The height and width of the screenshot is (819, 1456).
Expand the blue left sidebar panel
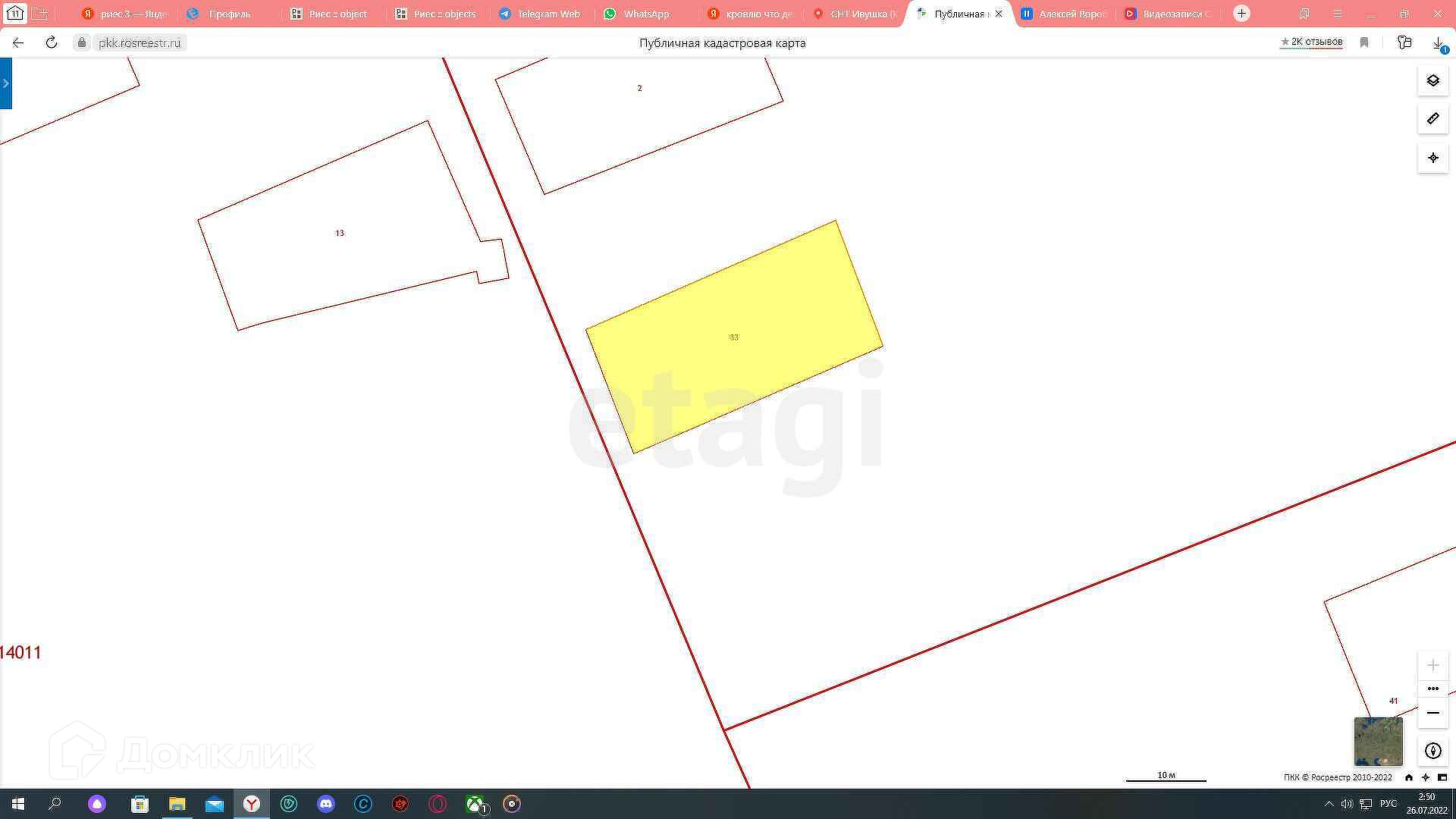(x=5, y=83)
